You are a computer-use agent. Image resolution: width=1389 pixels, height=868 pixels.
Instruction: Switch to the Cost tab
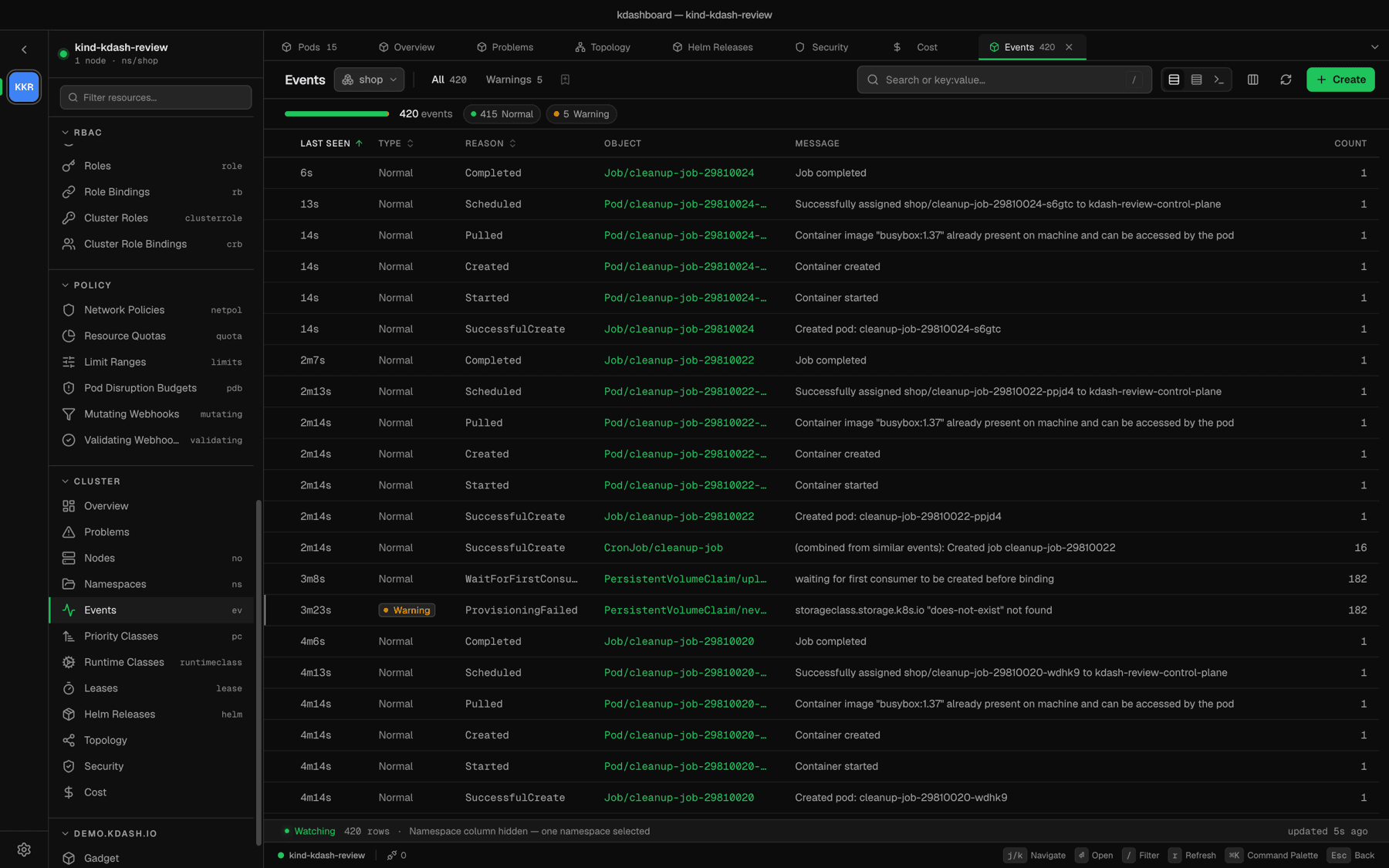915,47
